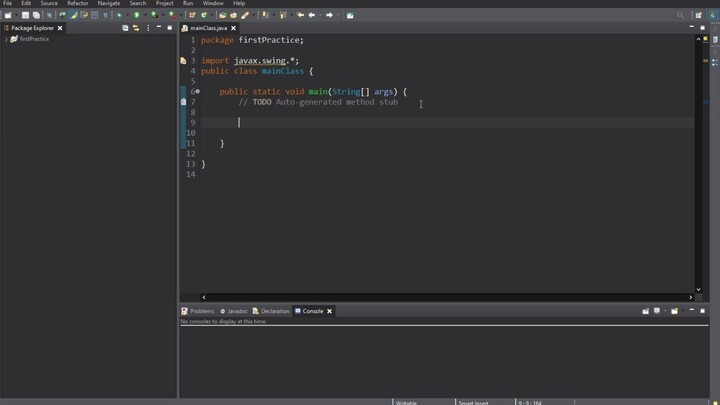Screen dimensions: 720x405
Task: Switch to the Declaration tab
Action: pos(271,311)
